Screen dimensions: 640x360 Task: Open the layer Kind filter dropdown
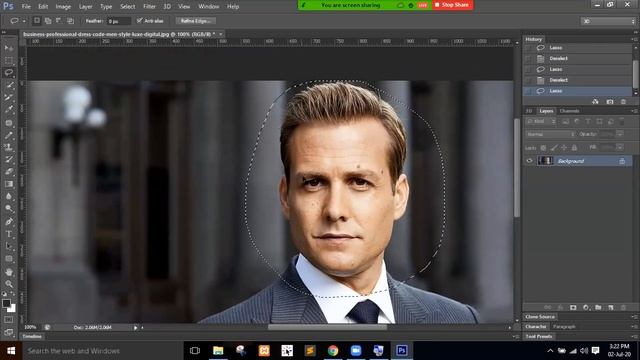(541, 122)
